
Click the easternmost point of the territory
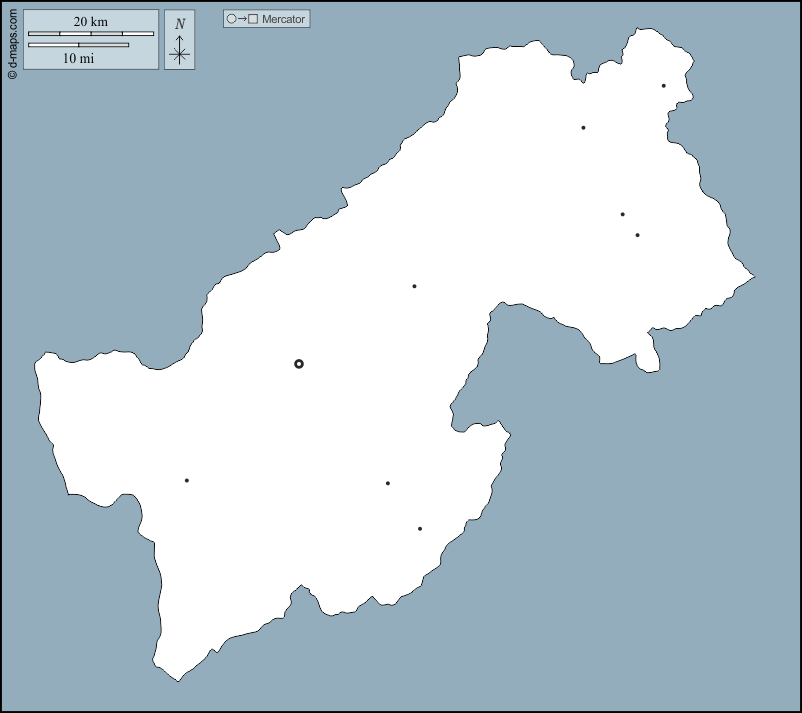(x=753, y=276)
